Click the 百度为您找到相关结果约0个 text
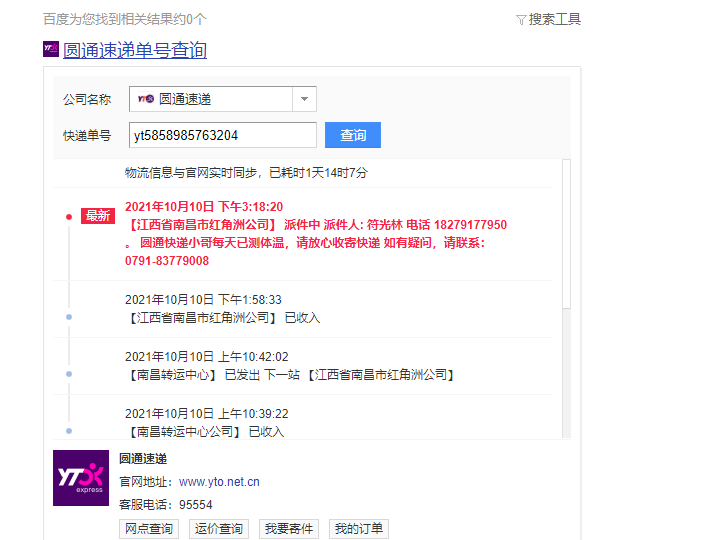The width and height of the screenshot is (713, 540). tap(125, 19)
